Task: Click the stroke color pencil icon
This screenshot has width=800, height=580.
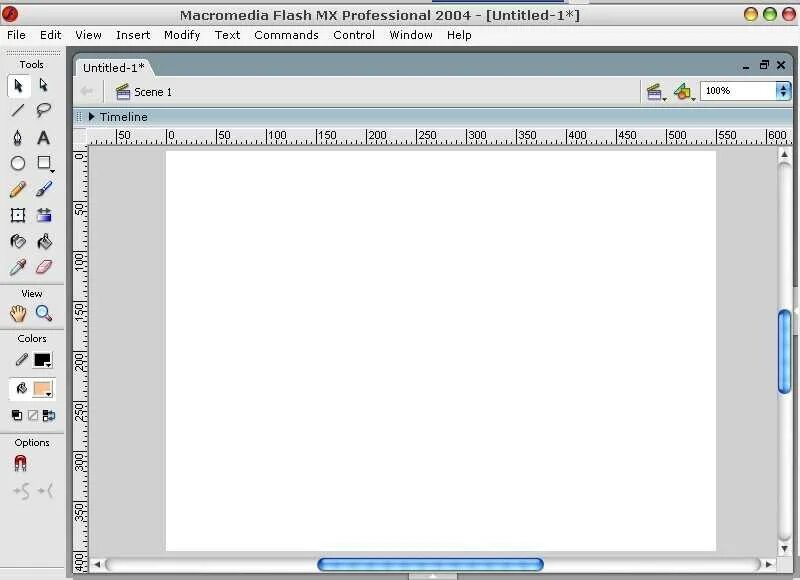Action: 21,360
